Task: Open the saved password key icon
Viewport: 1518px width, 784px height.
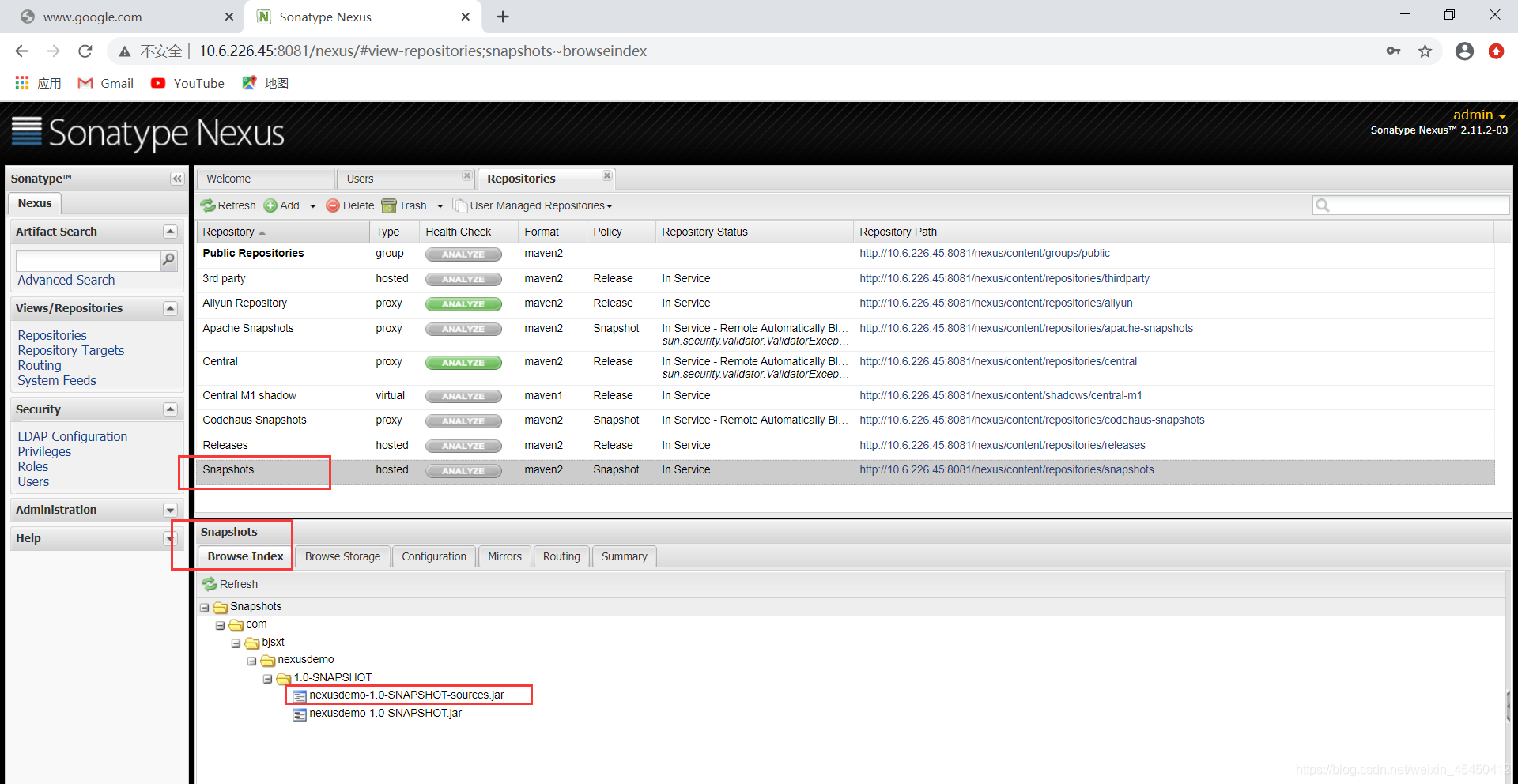Action: point(1393,51)
